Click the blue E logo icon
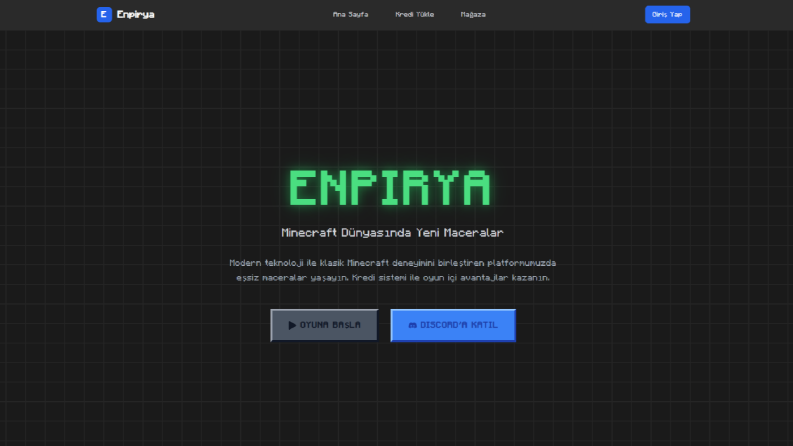 point(104,15)
